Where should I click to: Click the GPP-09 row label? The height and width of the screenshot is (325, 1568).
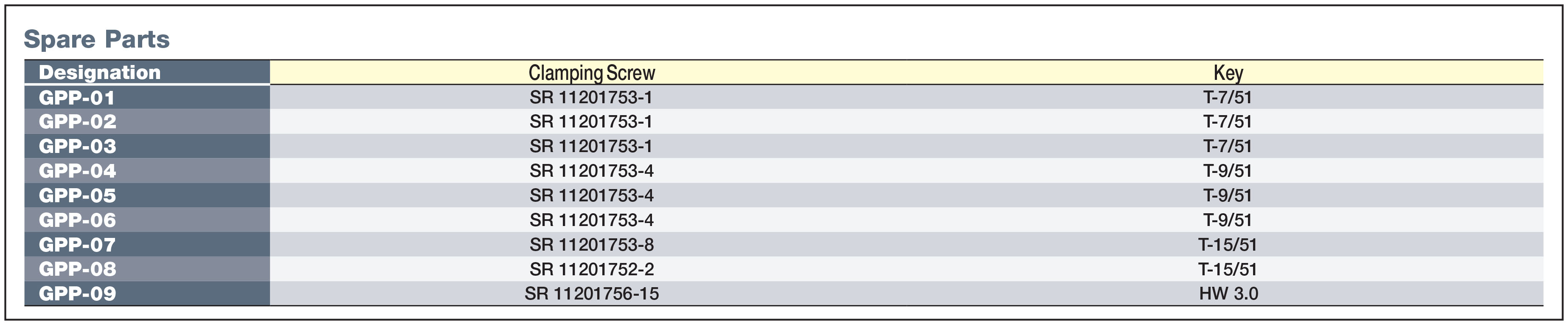tap(147, 293)
